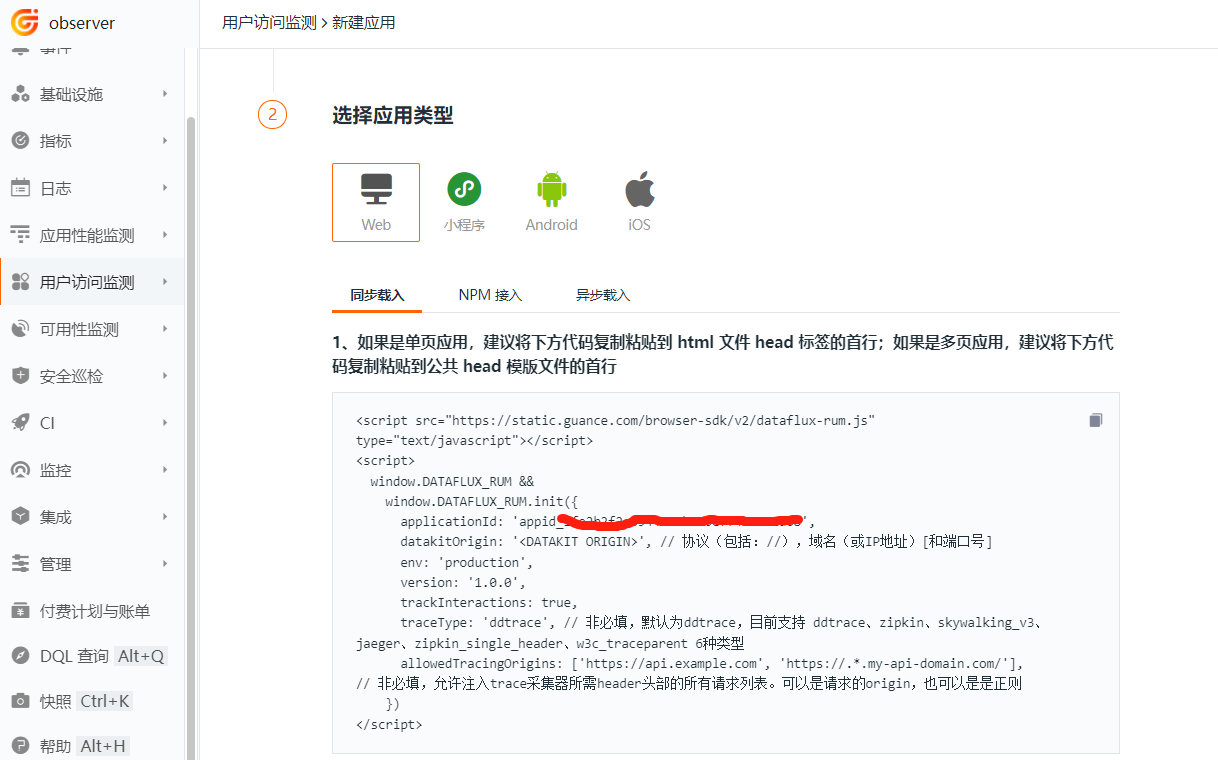Select the Web application type
Image resolution: width=1218 pixels, height=760 pixels.
pyautogui.click(x=376, y=202)
